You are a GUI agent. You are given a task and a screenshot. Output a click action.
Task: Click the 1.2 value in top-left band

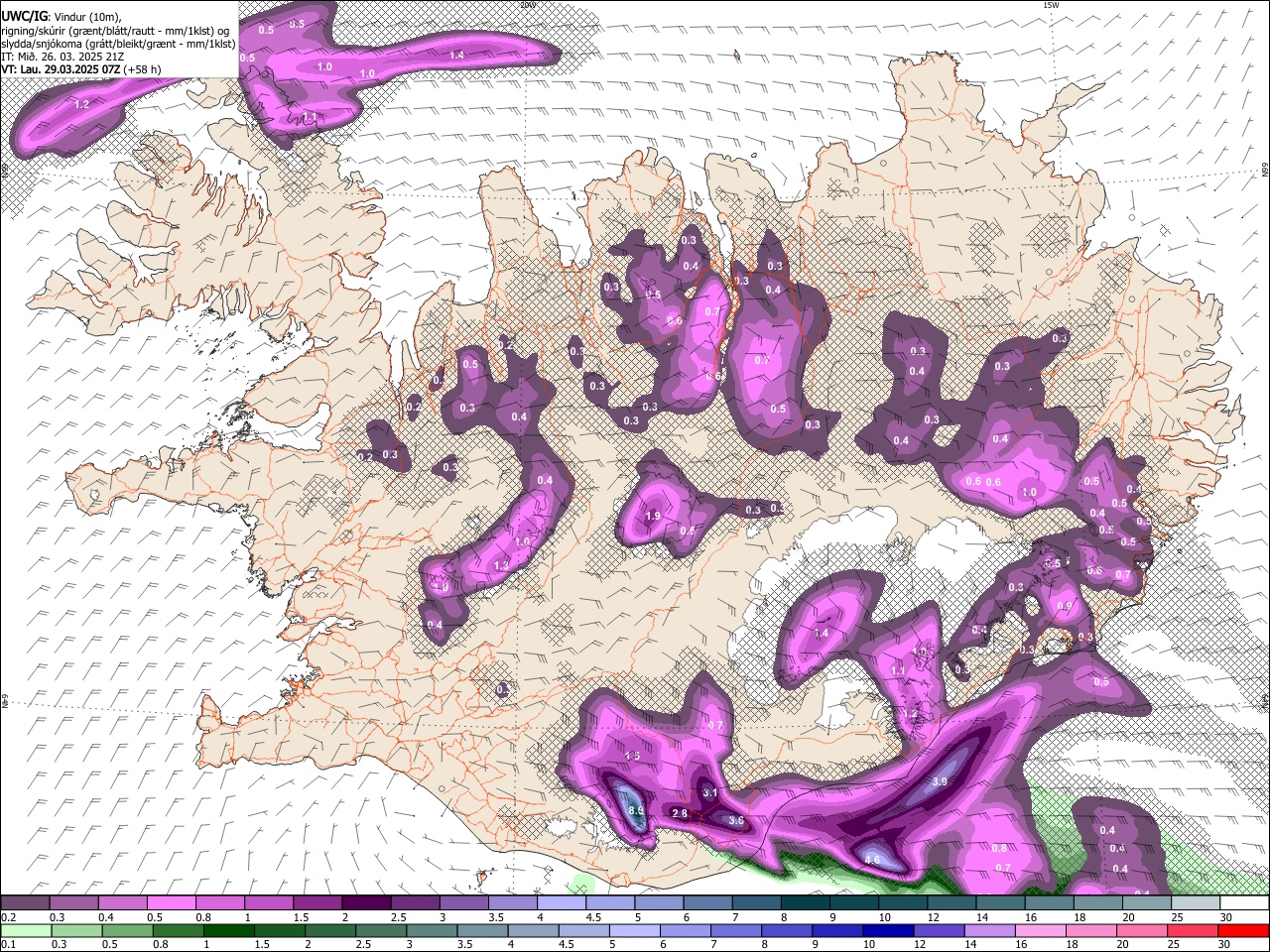81,103
